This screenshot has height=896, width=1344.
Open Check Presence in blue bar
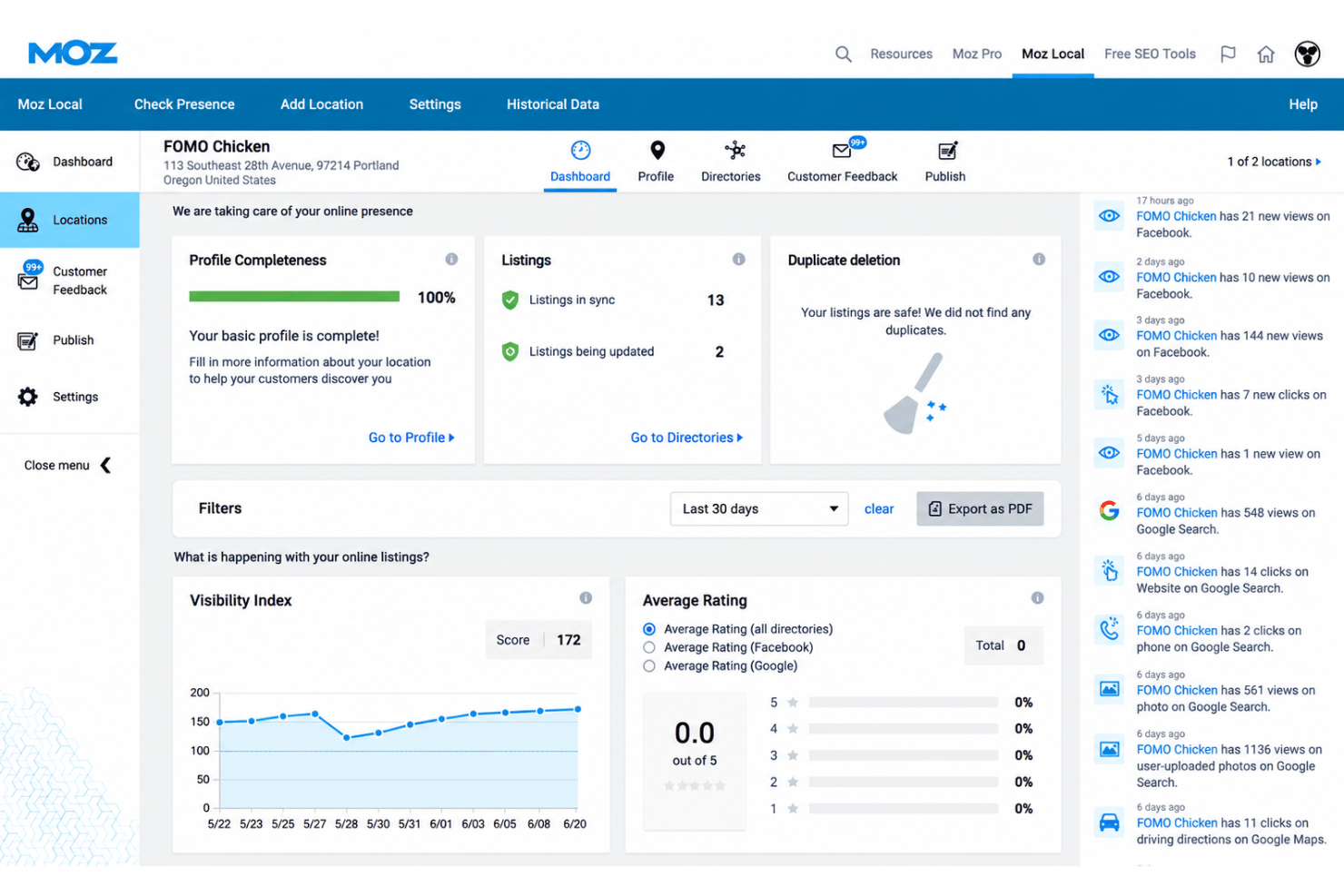(x=184, y=104)
